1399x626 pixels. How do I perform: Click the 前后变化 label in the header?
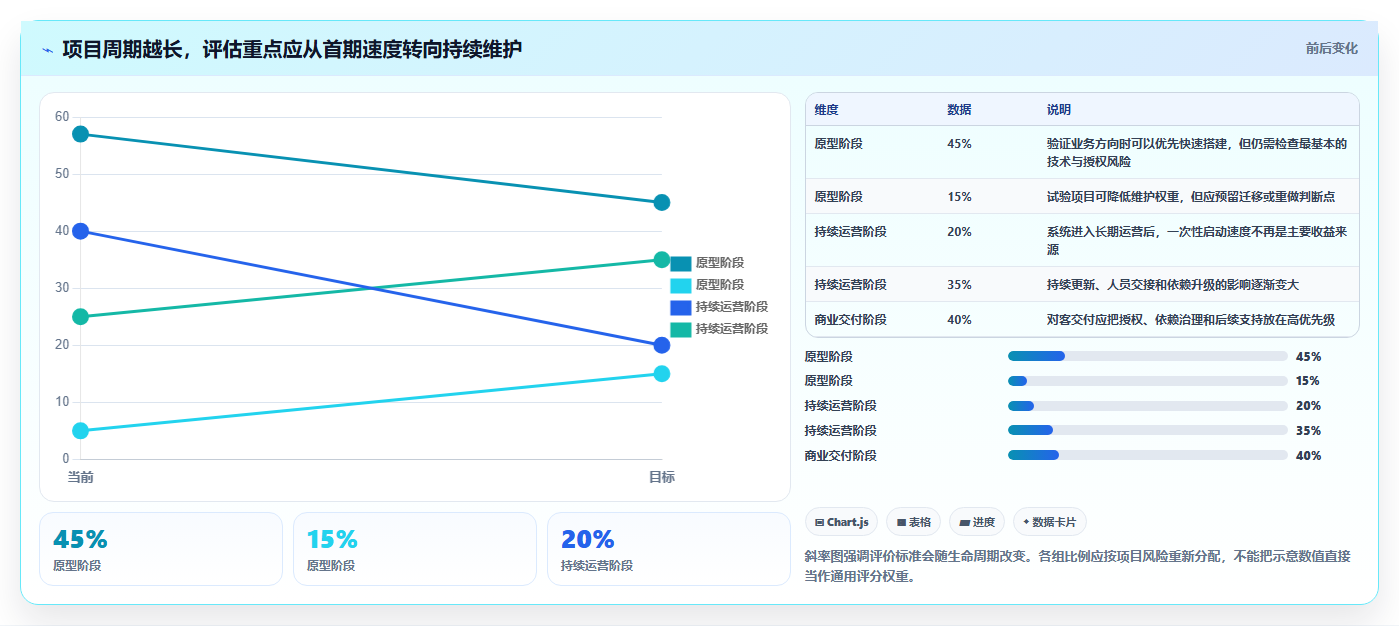click(1331, 48)
